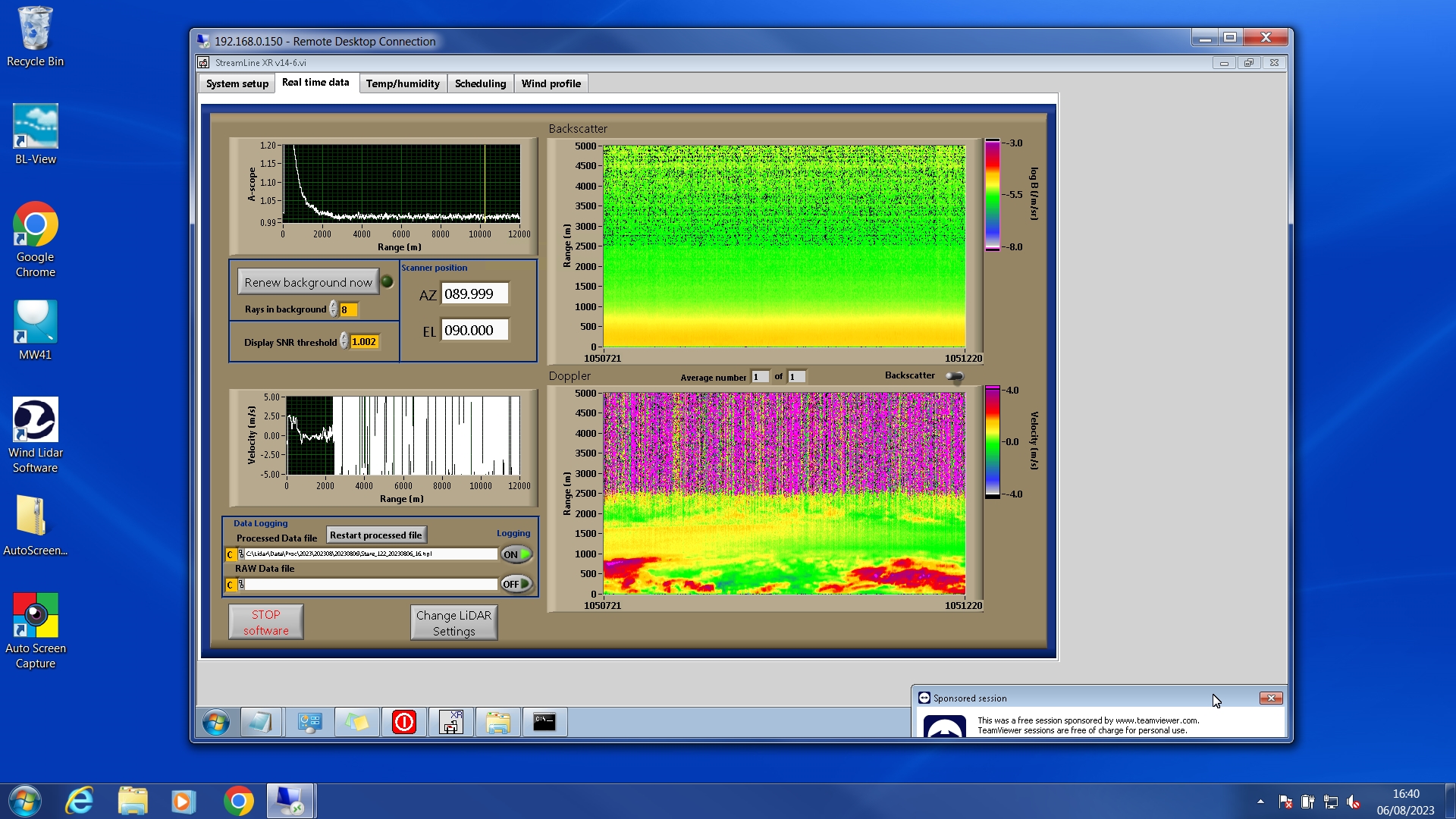
Task: Click the Rays in background stepper arrows
Action: [334, 309]
